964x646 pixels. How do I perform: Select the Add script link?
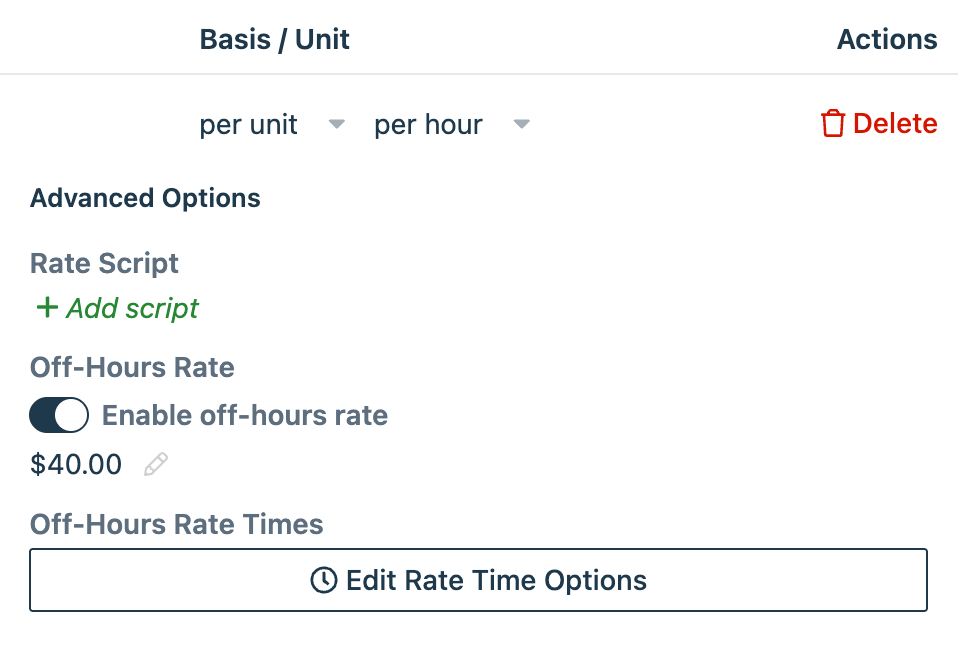click(130, 308)
